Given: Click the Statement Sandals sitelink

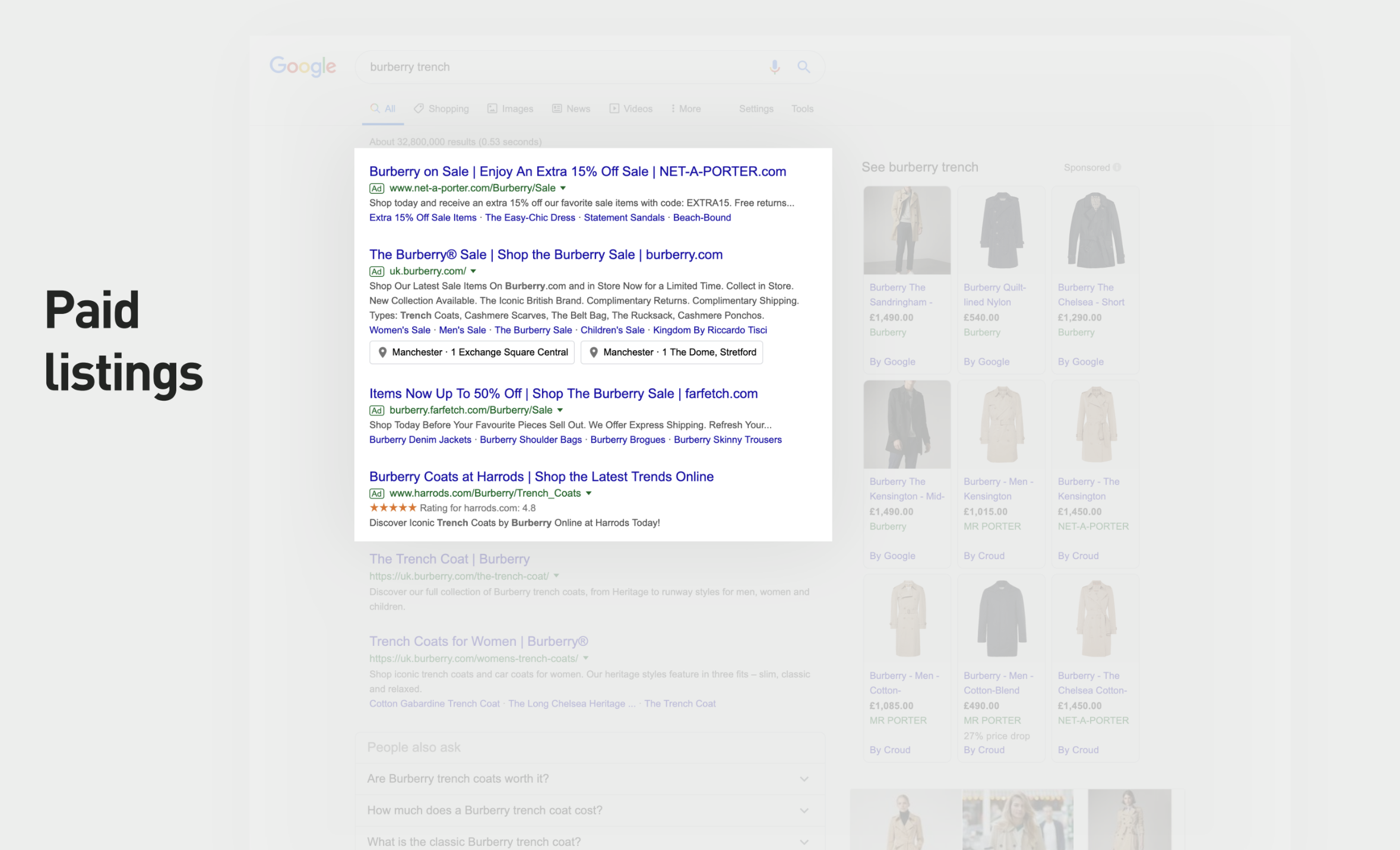Looking at the screenshot, I should tap(624, 218).
